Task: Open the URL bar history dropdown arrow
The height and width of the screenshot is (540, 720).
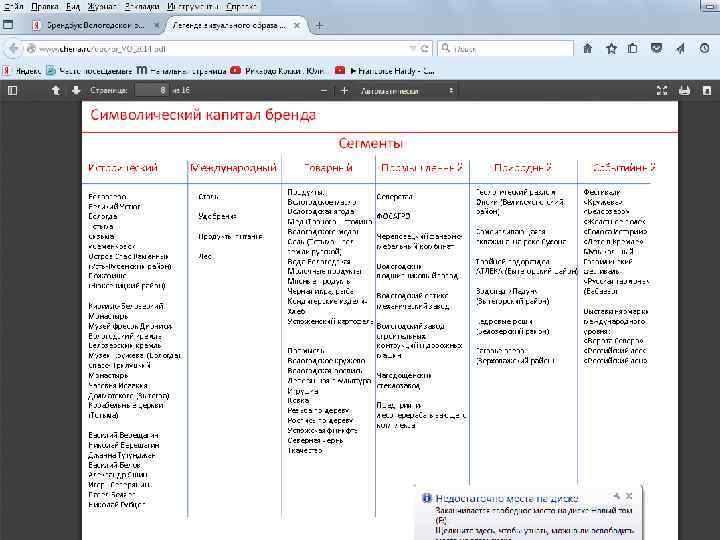Action: point(412,48)
